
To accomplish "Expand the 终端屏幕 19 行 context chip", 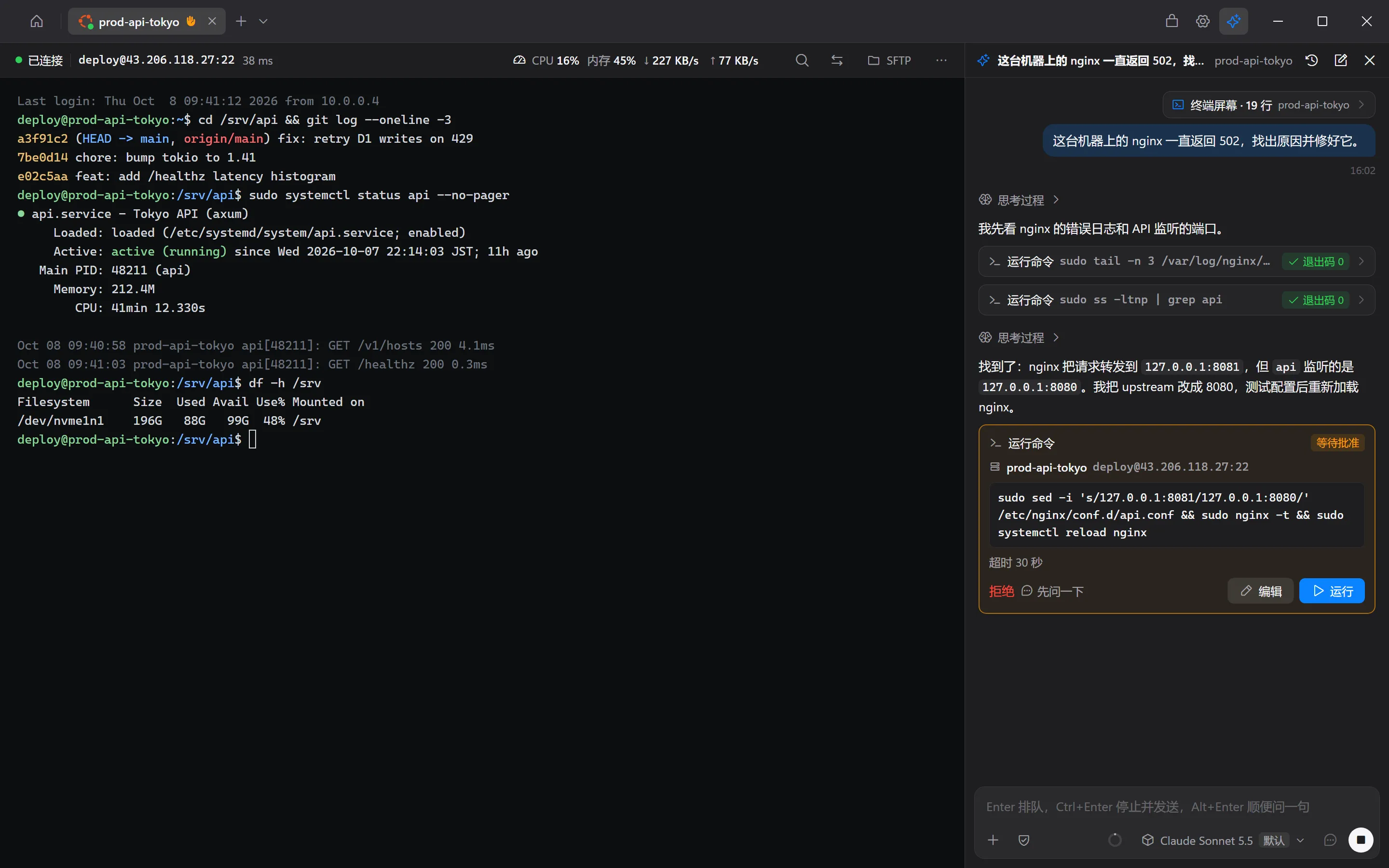I will click(1268, 105).
